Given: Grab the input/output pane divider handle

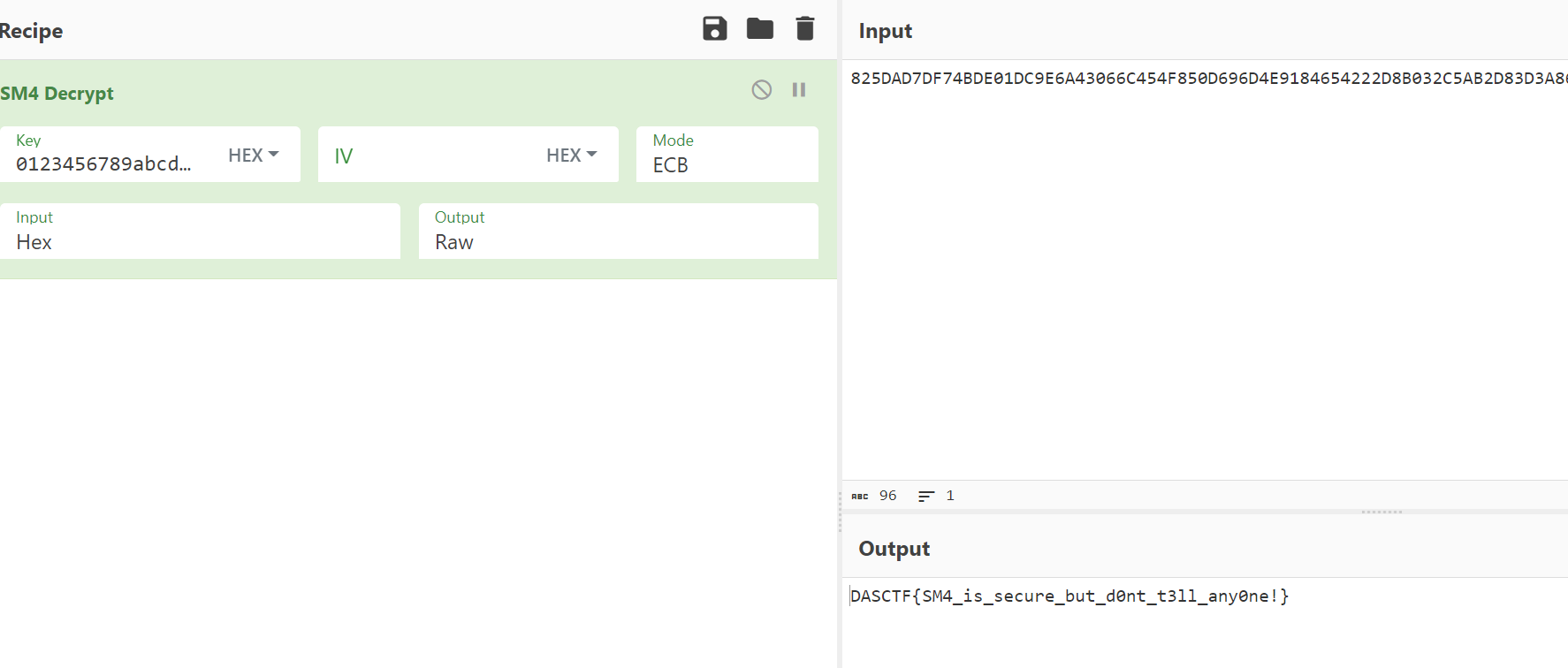Looking at the screenshot, I should click(x=1382, y=512).
